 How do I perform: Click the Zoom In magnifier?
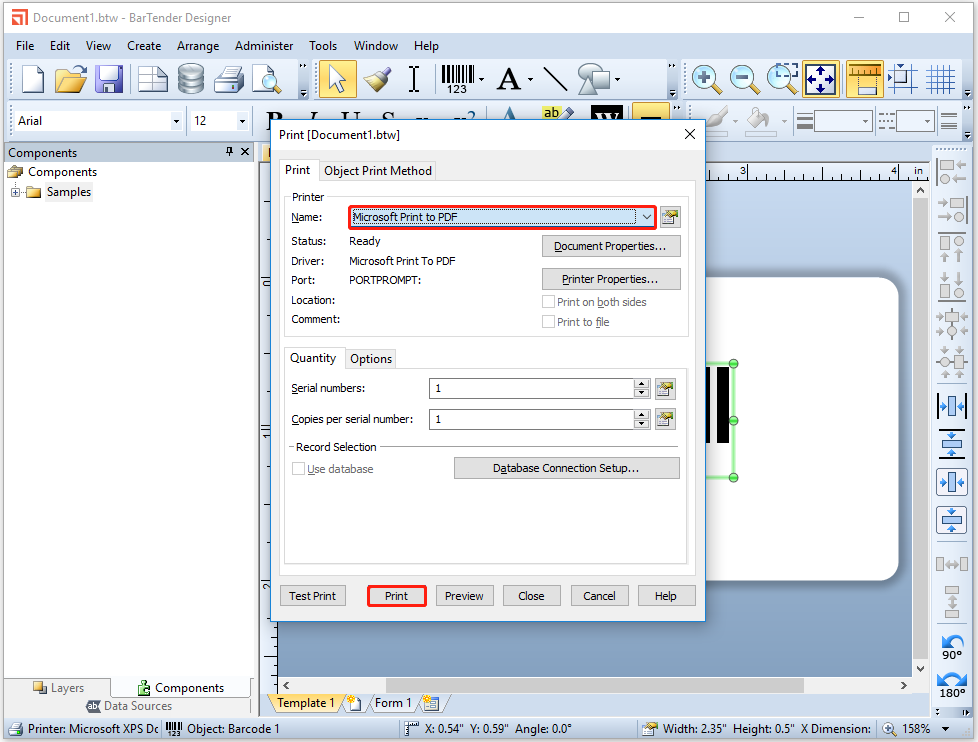click(707, 79)
